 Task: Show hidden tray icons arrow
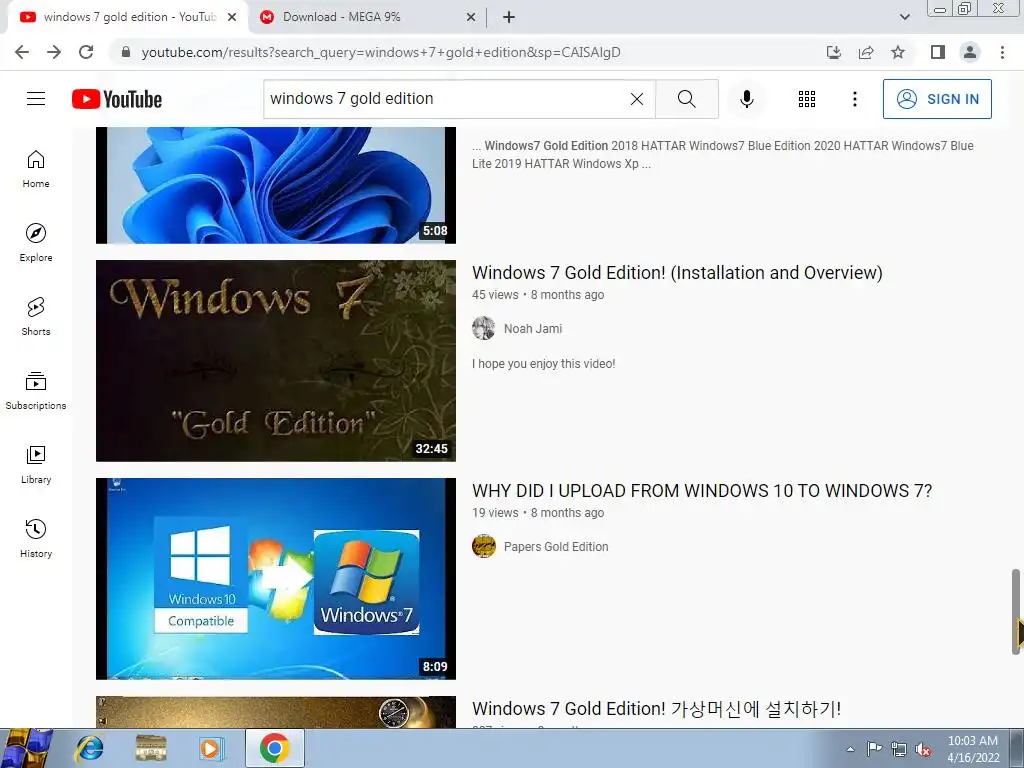850,749
